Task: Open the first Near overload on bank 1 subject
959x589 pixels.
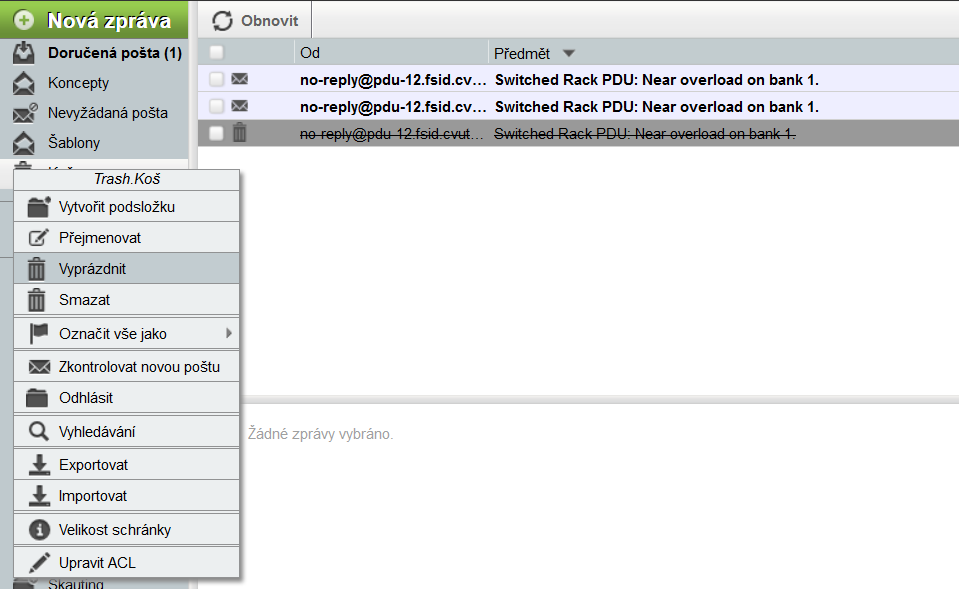Action: 657,80
